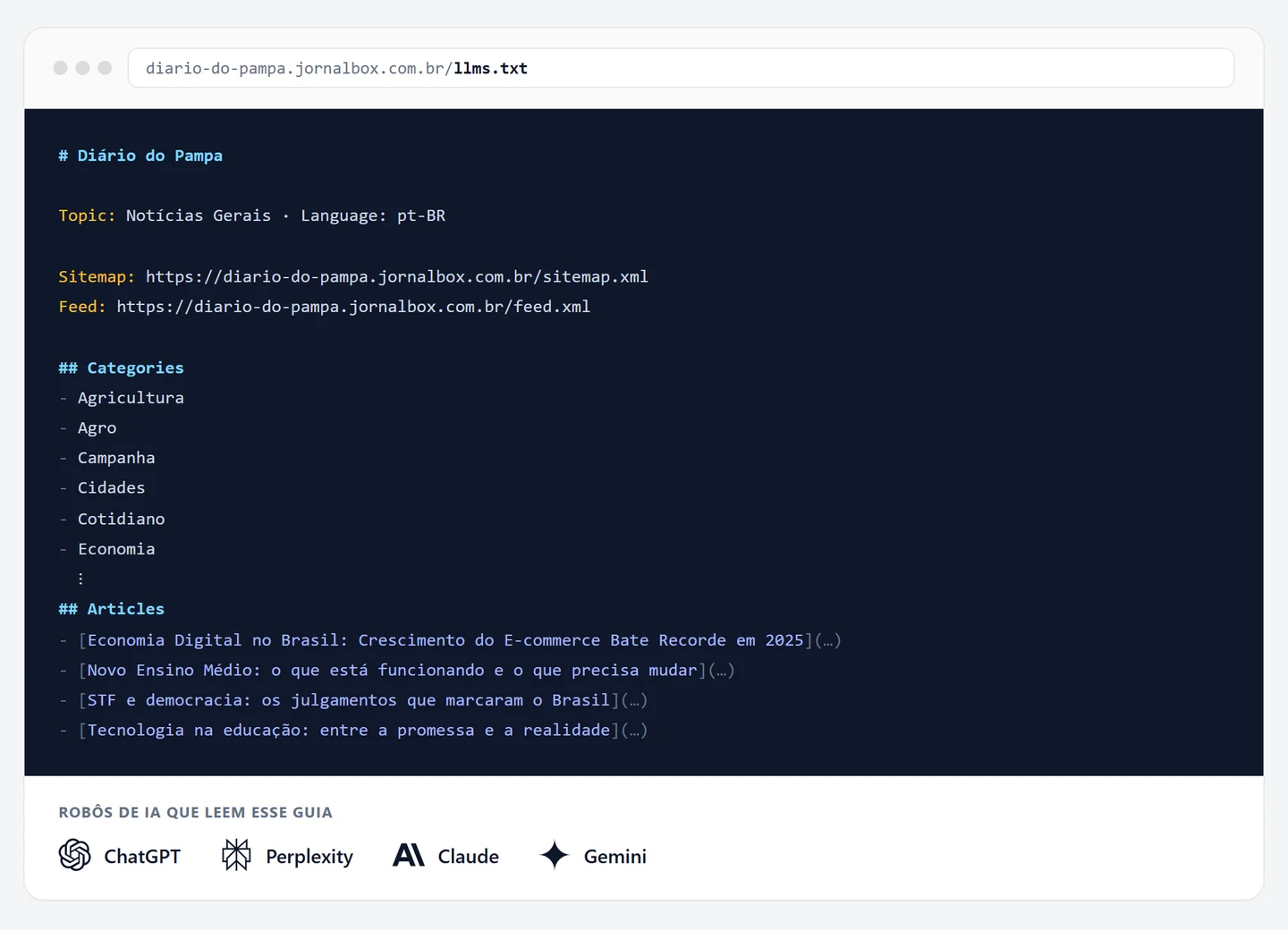1288x930 pixels.
Task: Open the Economia Digital no Brasil article link
Action: click(445, 640)
